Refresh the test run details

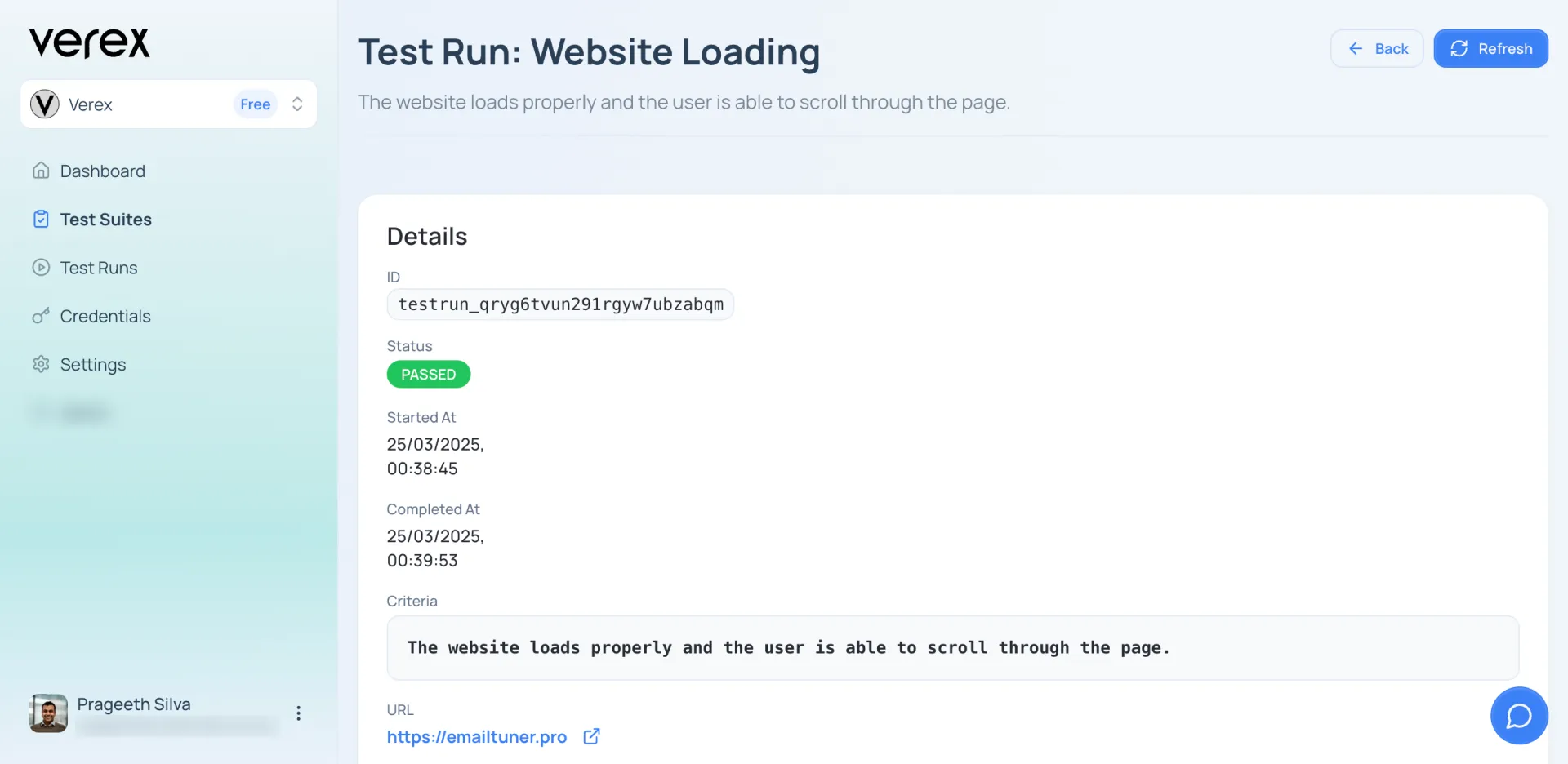point(1490,49)
